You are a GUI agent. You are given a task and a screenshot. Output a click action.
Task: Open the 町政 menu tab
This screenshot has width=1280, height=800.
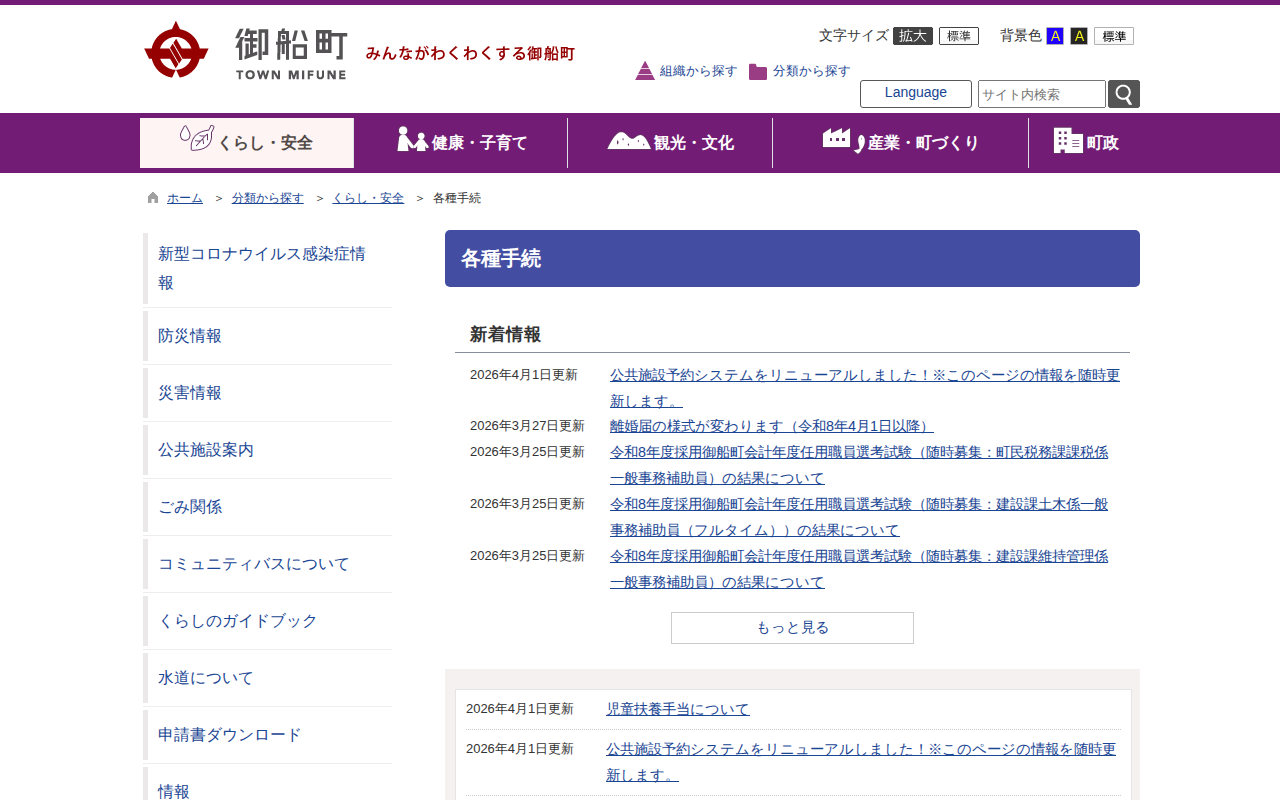click(x=1085, y=143)
